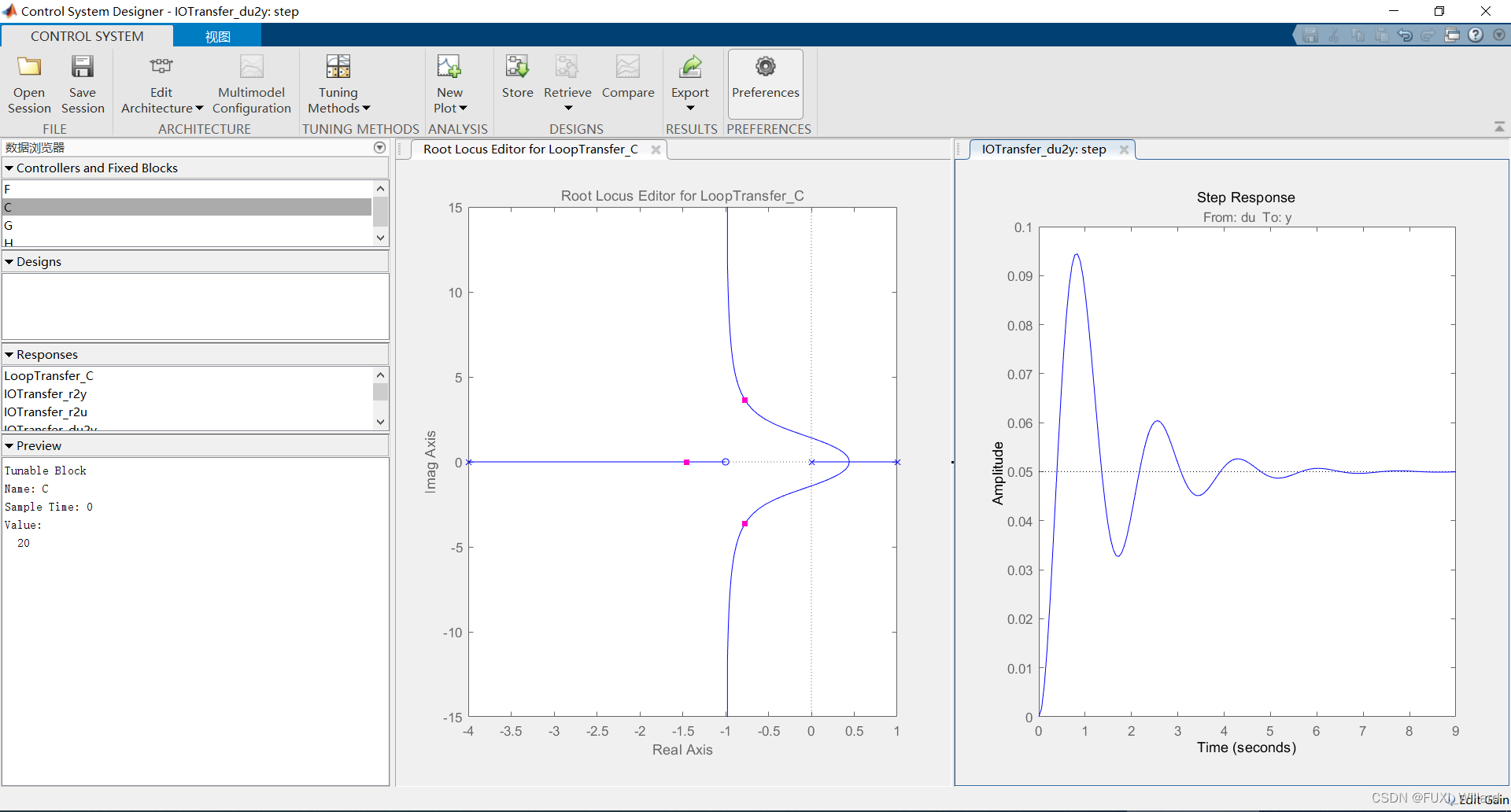
Task: Click controllers list scroll down arrow
Action: tap(381, 238)
